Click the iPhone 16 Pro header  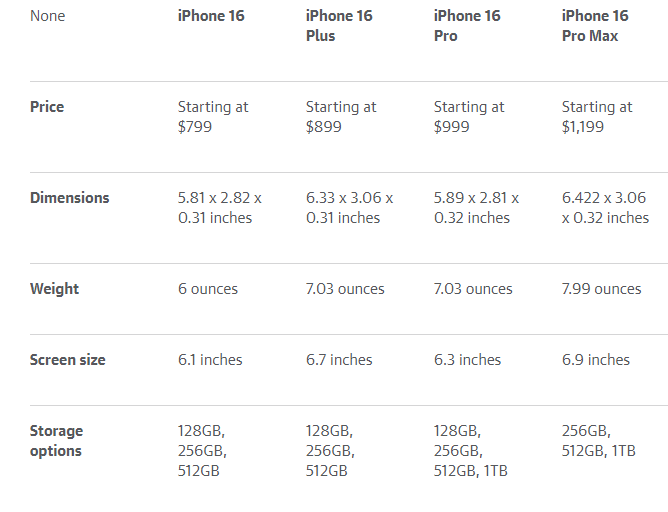tap(467, 26)
